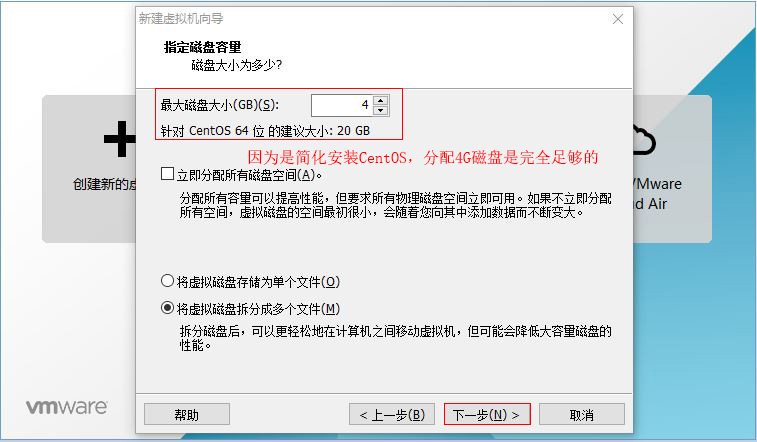Click the 最大磁盘大小(GB)(S) label
Screen dimensions: 757x442
(x=220, y=105)
